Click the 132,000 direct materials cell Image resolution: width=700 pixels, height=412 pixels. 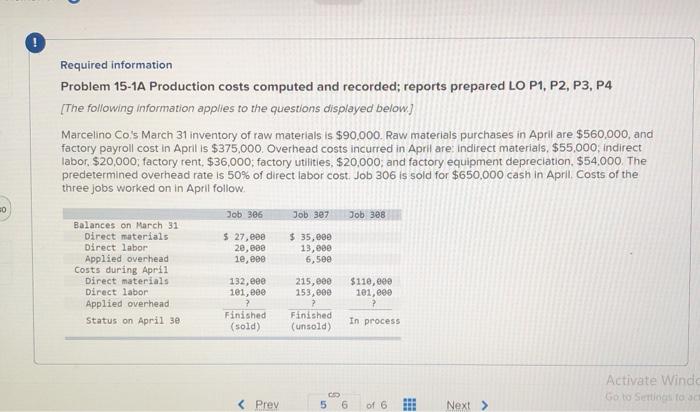point(247,281)
